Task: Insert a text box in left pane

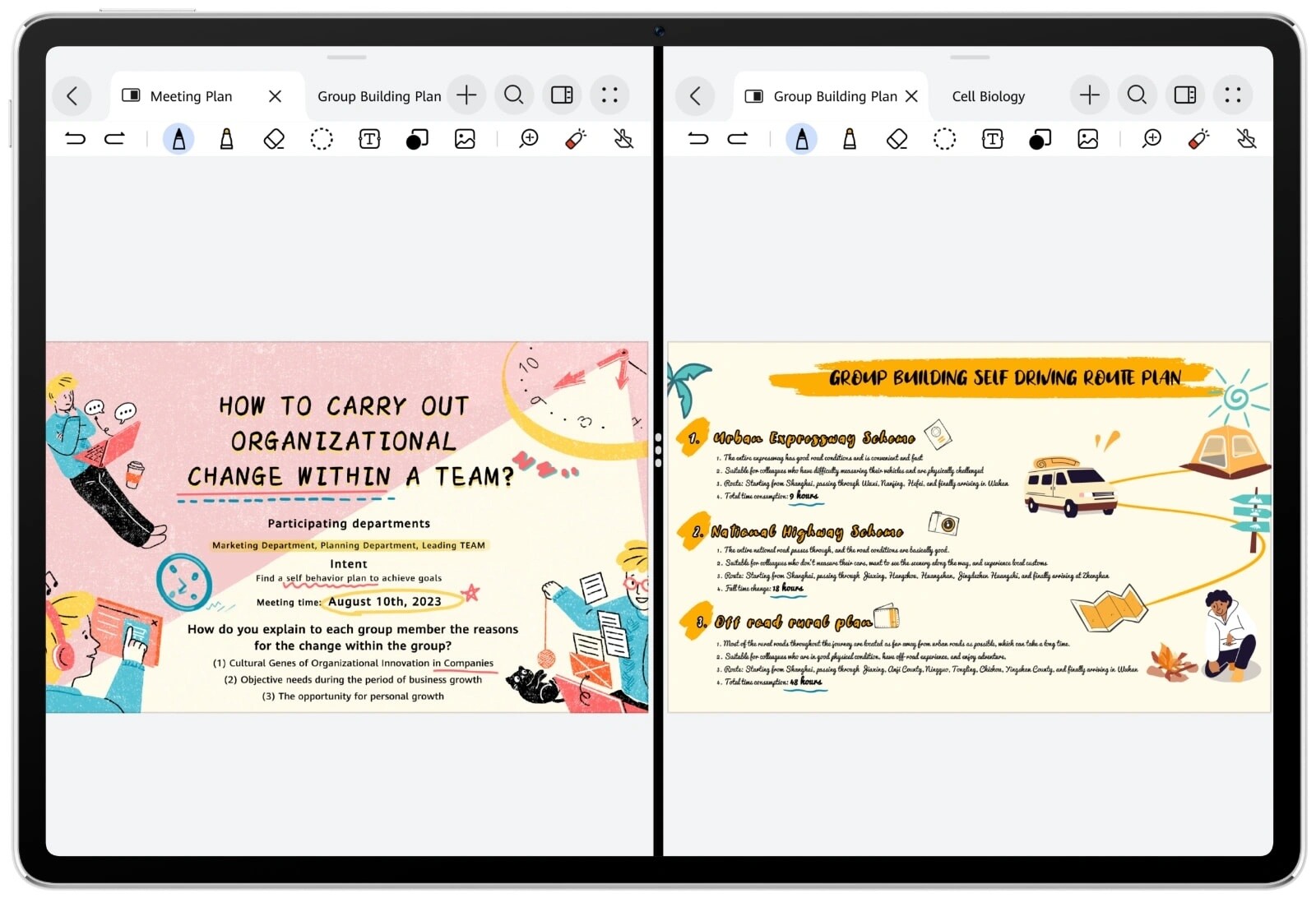Action: pyautogui.click(x=369, y=140)
